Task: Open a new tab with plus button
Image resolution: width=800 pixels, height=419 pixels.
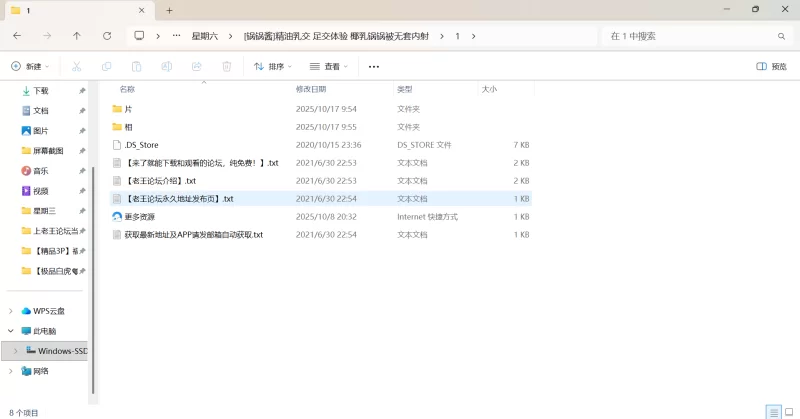Action: pos(169,10)
